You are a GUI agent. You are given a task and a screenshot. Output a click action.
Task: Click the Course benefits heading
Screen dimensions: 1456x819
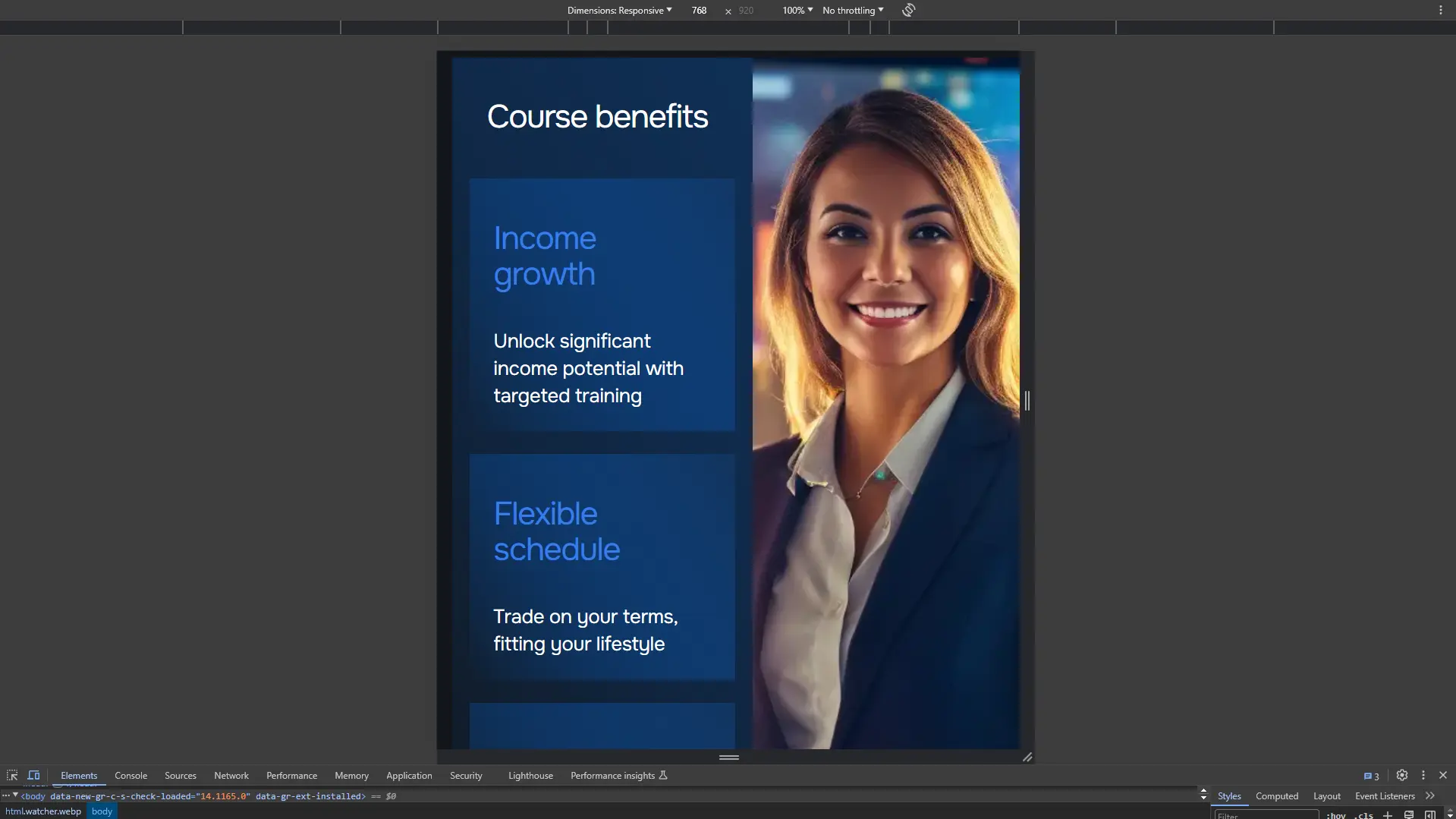[597, 116]
